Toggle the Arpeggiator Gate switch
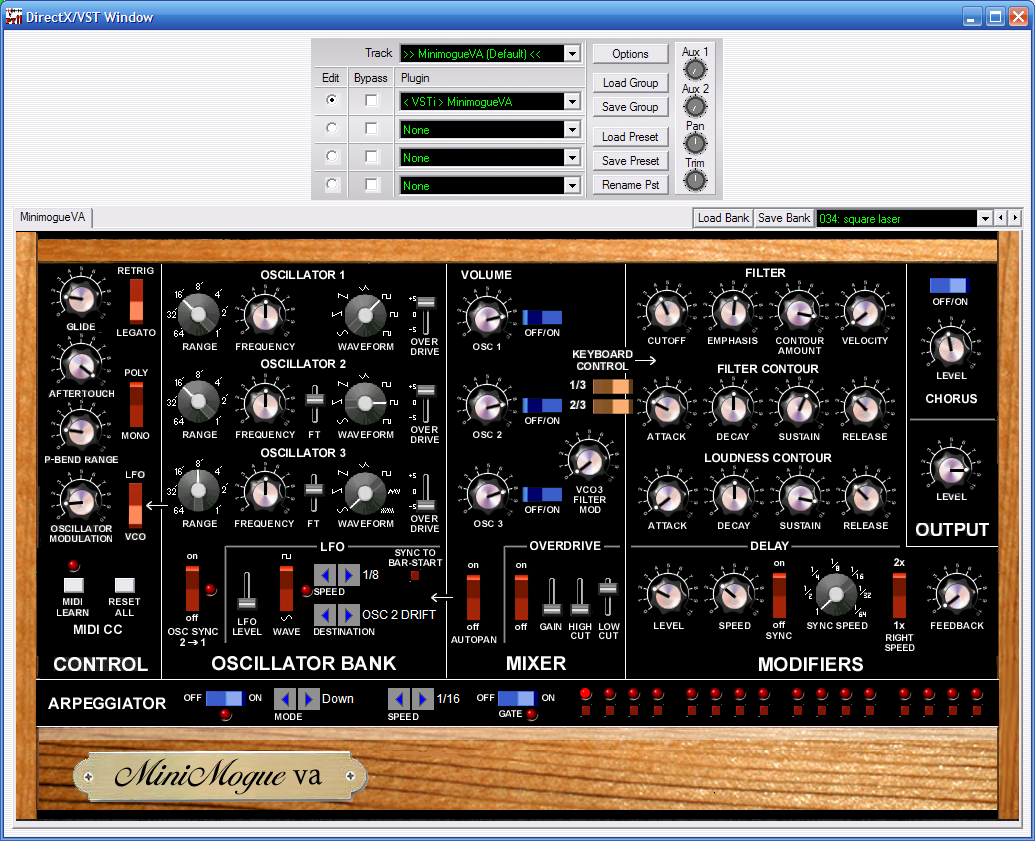Viewport: 1035px width, 841px height. click(516, 698)
